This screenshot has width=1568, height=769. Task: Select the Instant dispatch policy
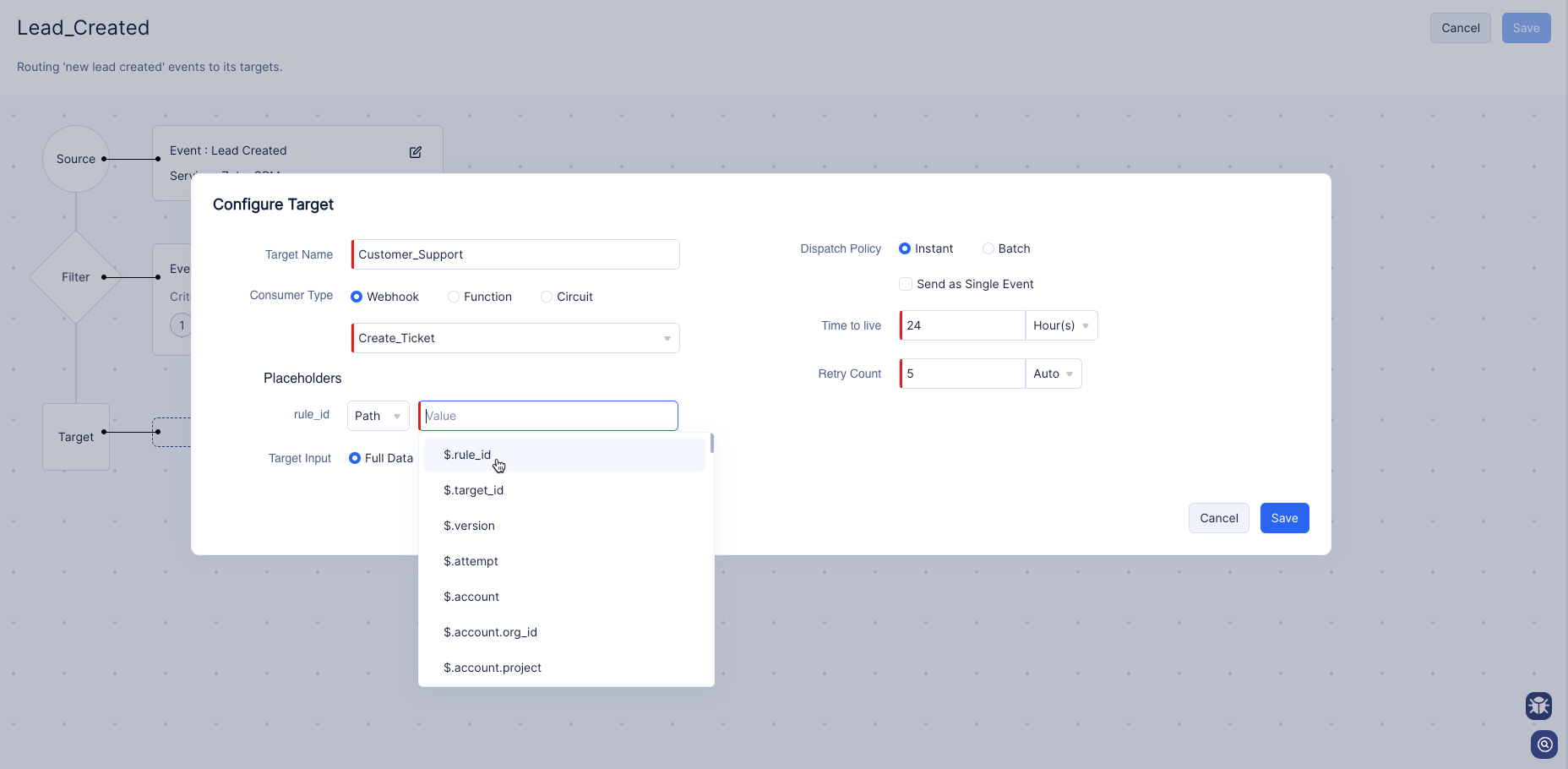point(905,248)
